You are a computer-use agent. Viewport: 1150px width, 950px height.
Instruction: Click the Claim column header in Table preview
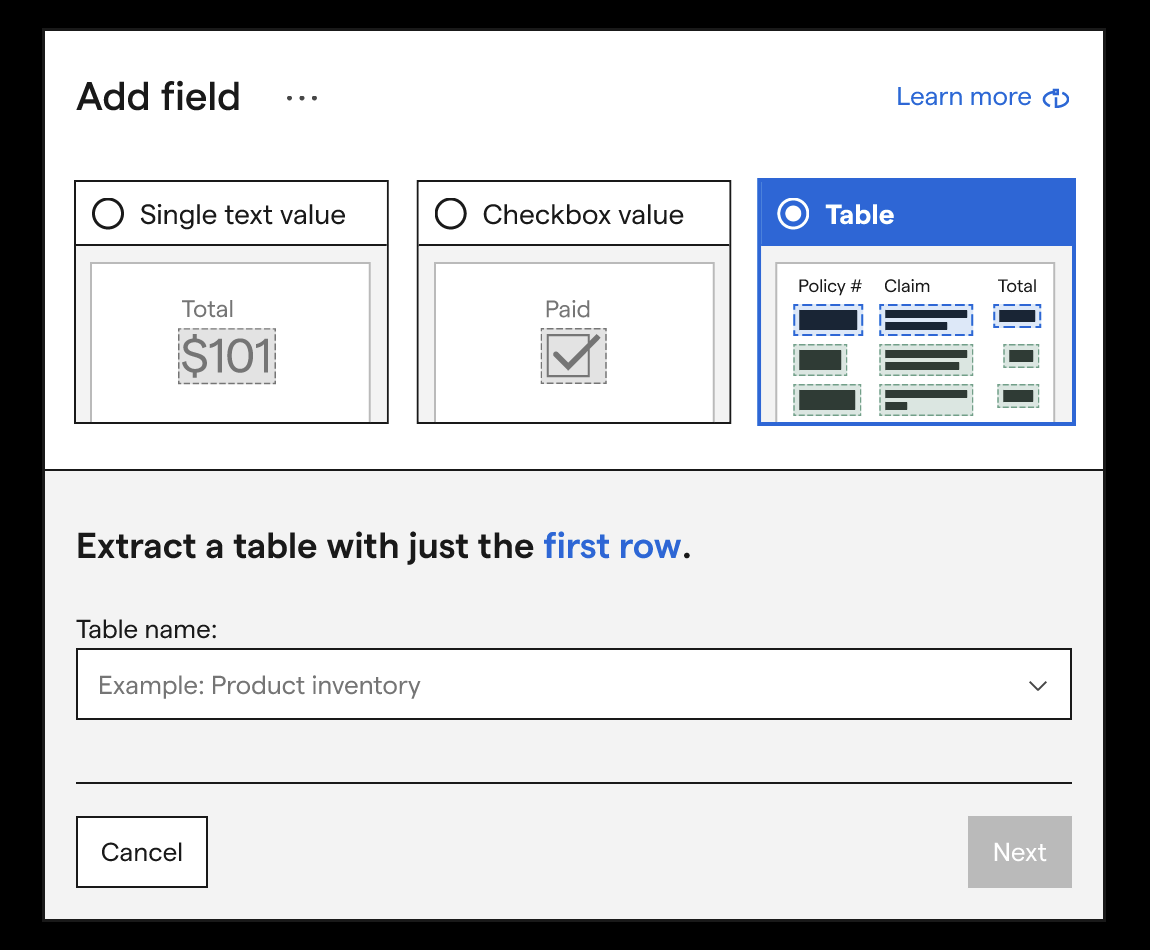click(908, 286)
